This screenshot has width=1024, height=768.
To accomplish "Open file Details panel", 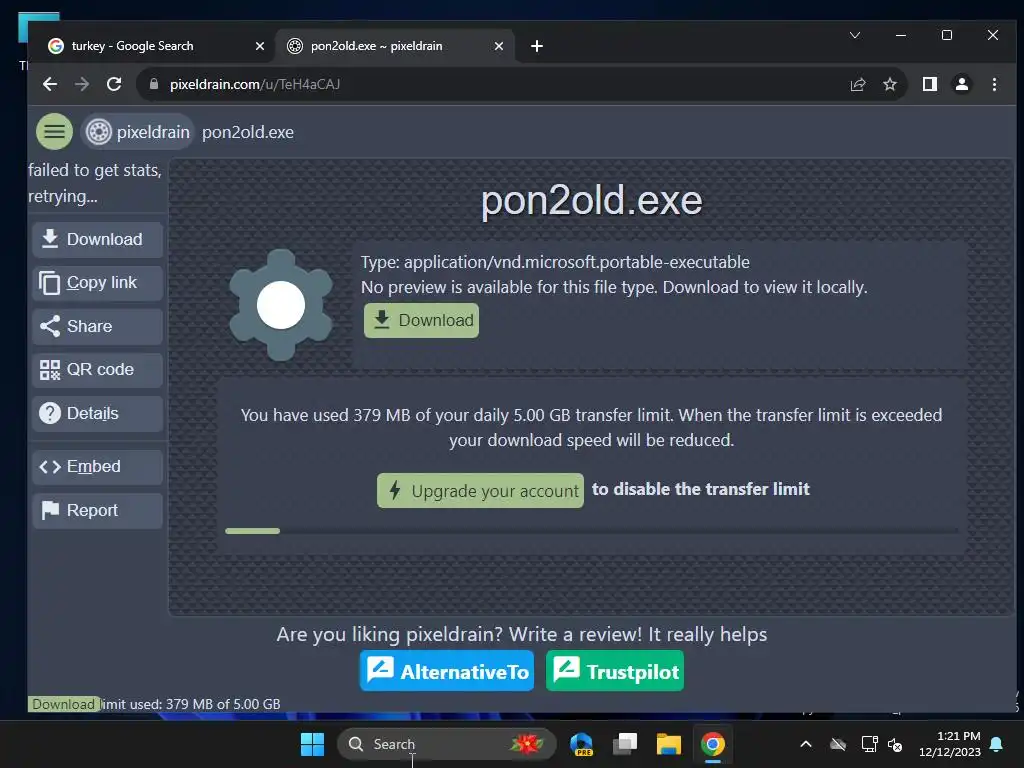I will tap(97, 413).
